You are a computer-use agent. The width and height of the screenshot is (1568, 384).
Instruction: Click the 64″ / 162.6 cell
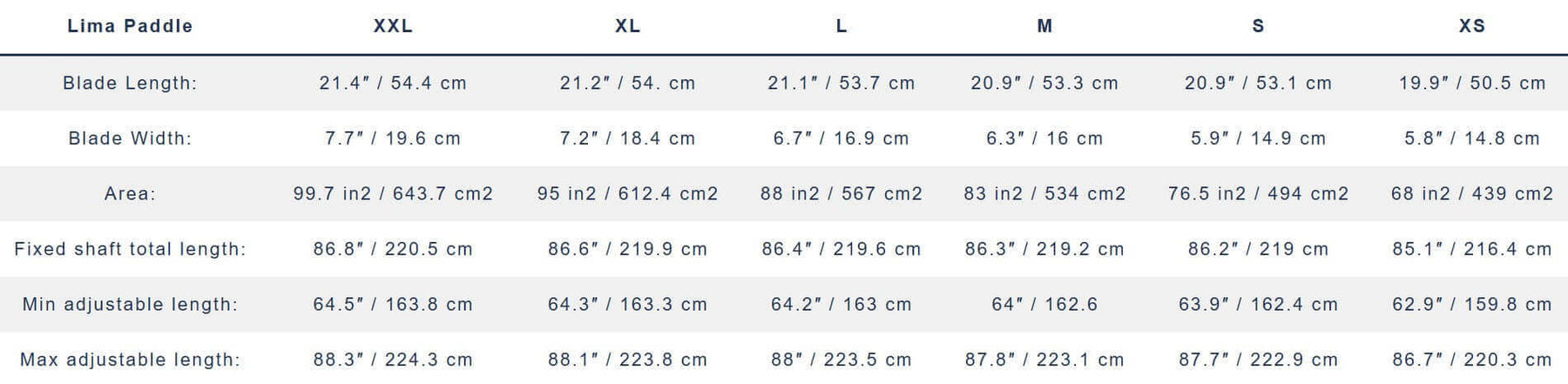(1044, 304)
